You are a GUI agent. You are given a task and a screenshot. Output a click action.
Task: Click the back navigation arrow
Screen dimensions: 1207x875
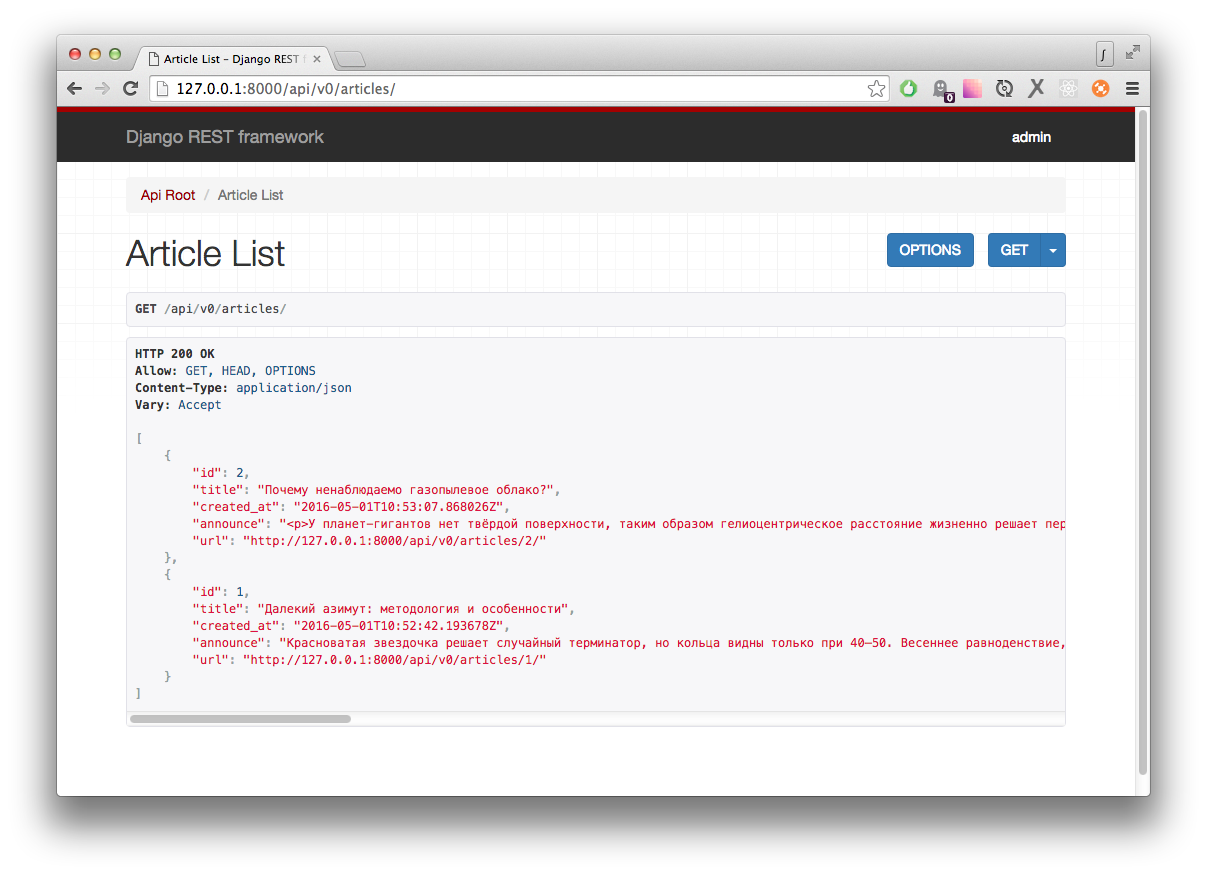pyautogui.click(x=74, y=88)
